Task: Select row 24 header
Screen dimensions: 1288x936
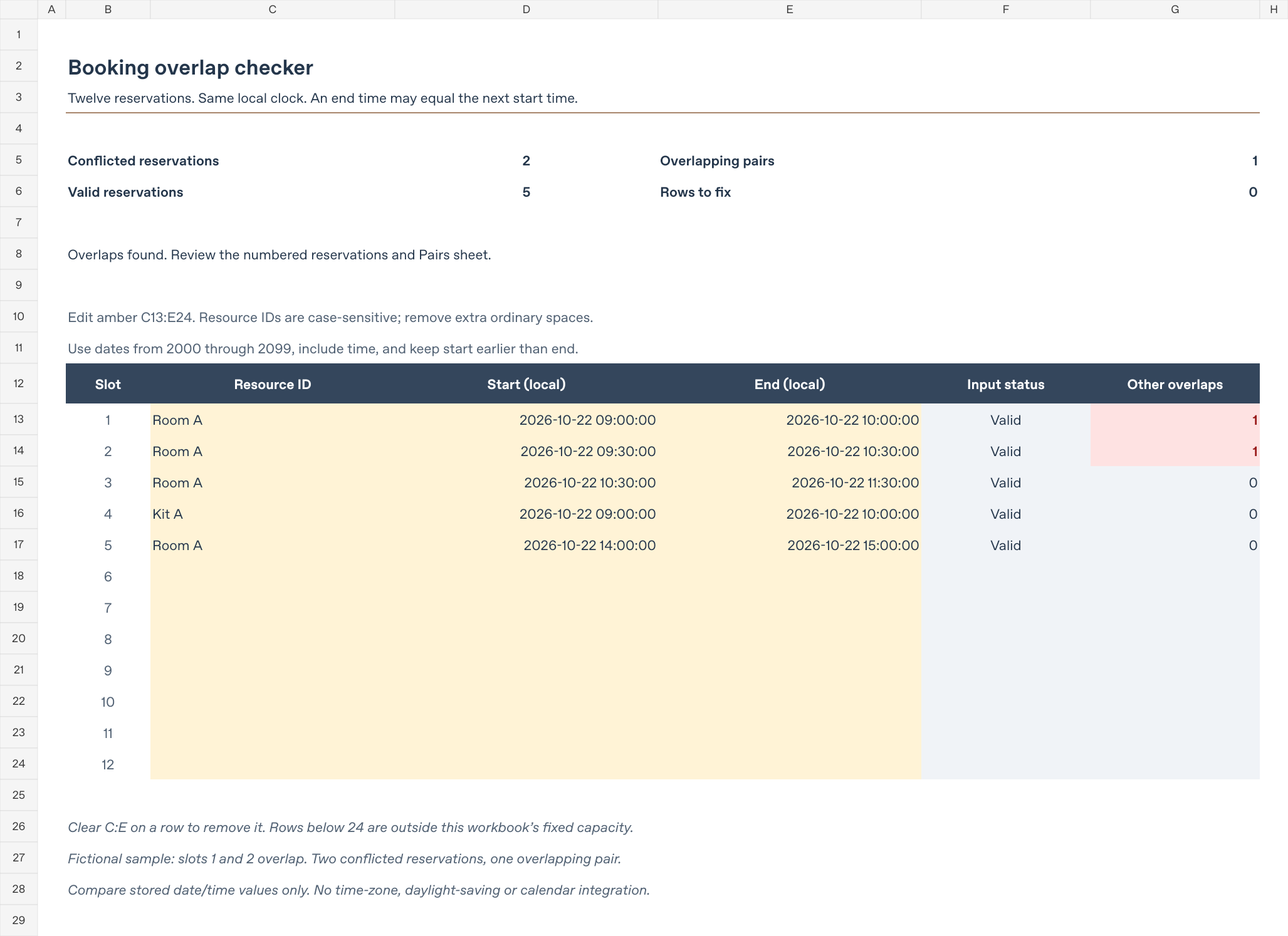Action: [19, 764]
